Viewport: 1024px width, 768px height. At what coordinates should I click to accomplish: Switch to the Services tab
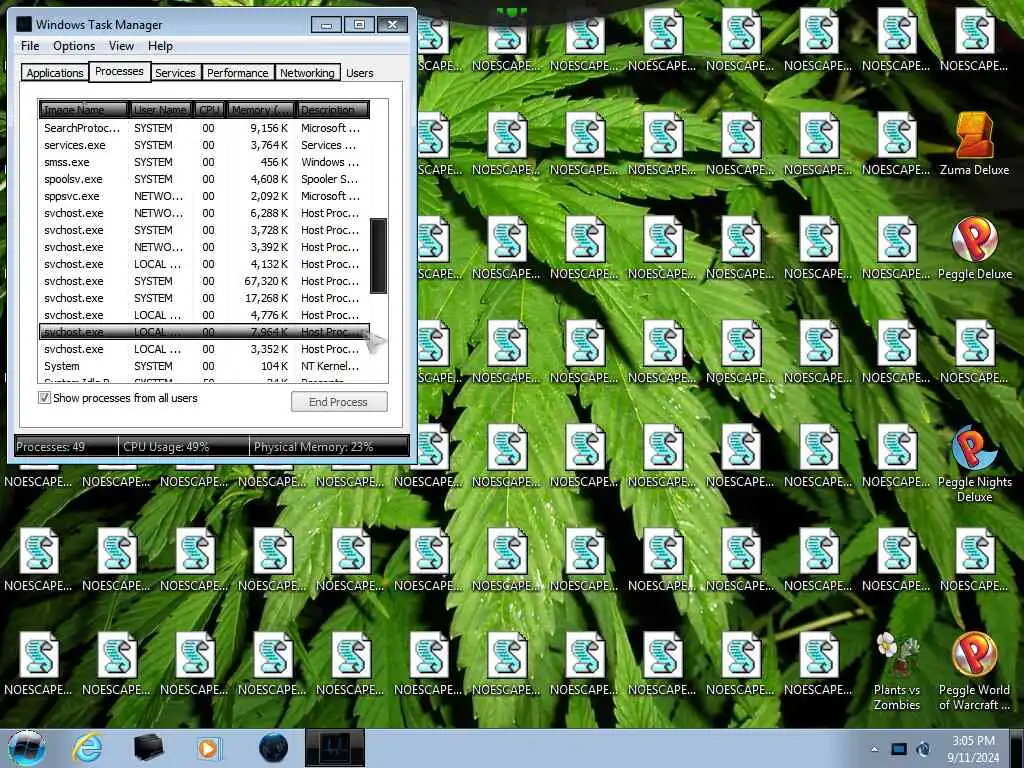click(x=175, y=72)
